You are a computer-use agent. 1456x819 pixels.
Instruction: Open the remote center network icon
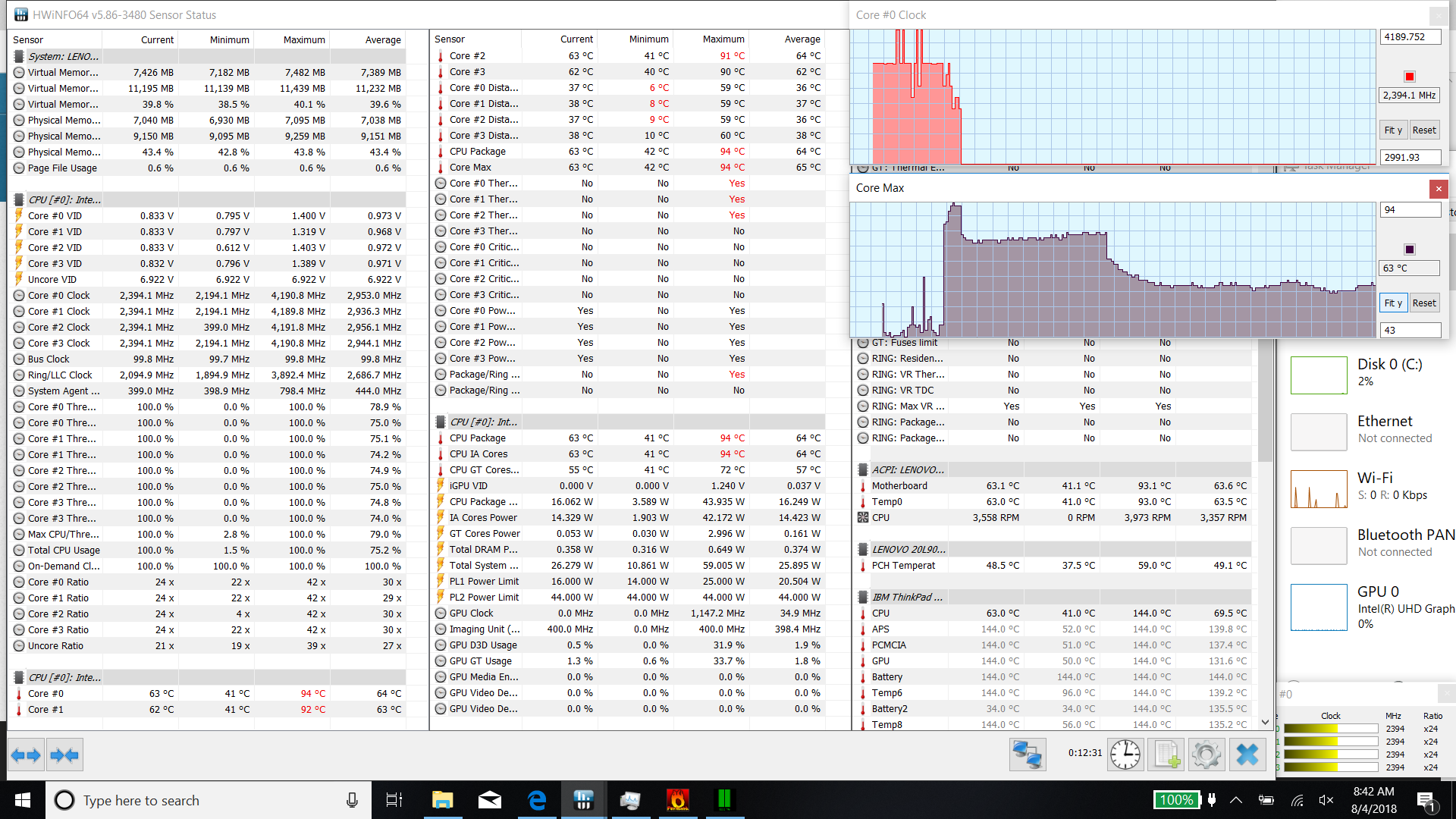click(1028, 755)
